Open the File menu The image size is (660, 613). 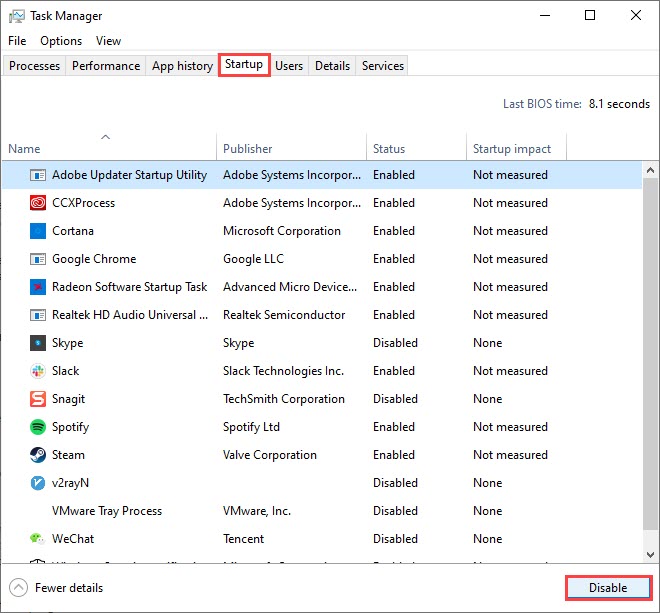pyautogui.click(x=17, y=41)
